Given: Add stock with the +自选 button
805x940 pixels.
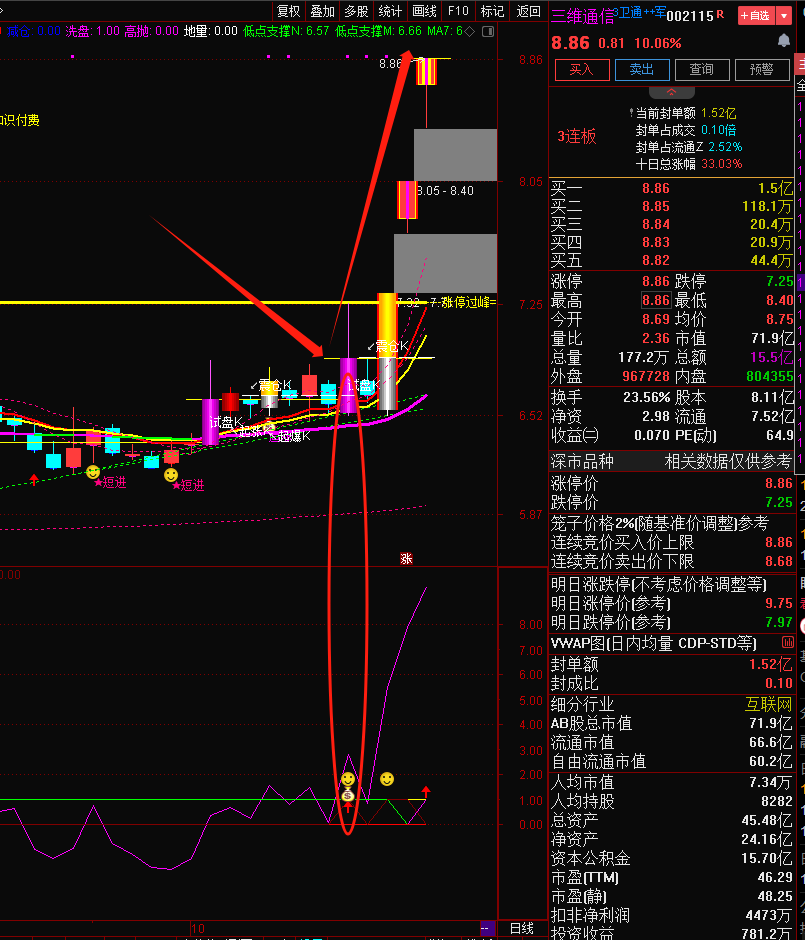Looking at the screenshot, I should click(x=756, y=16).
